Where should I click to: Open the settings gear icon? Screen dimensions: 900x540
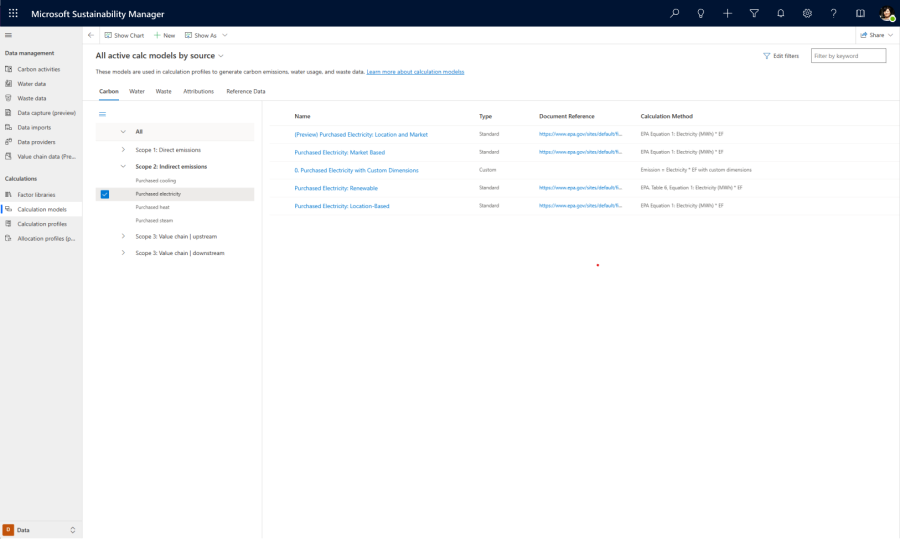[x=807, y=13]
